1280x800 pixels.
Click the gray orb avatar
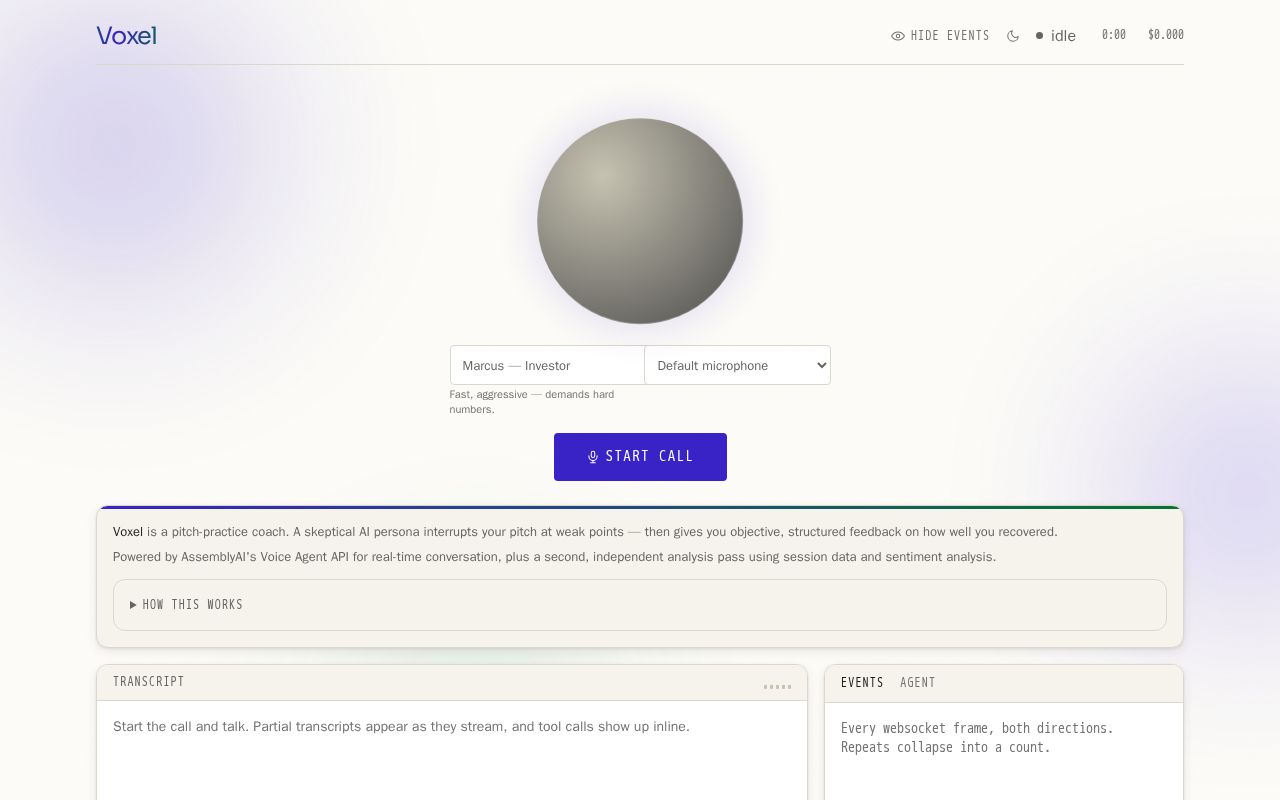click(x=640, y=221)
